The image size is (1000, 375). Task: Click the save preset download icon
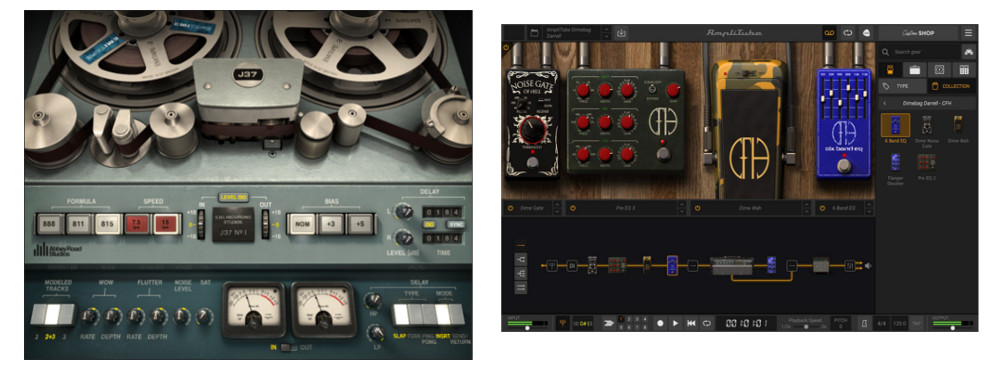(x=622, y=33)
